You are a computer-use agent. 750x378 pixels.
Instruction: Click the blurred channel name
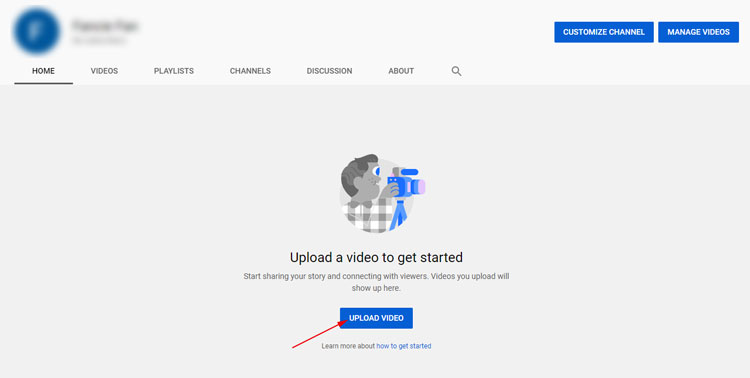pyautogui.click(x=105, y=26)
